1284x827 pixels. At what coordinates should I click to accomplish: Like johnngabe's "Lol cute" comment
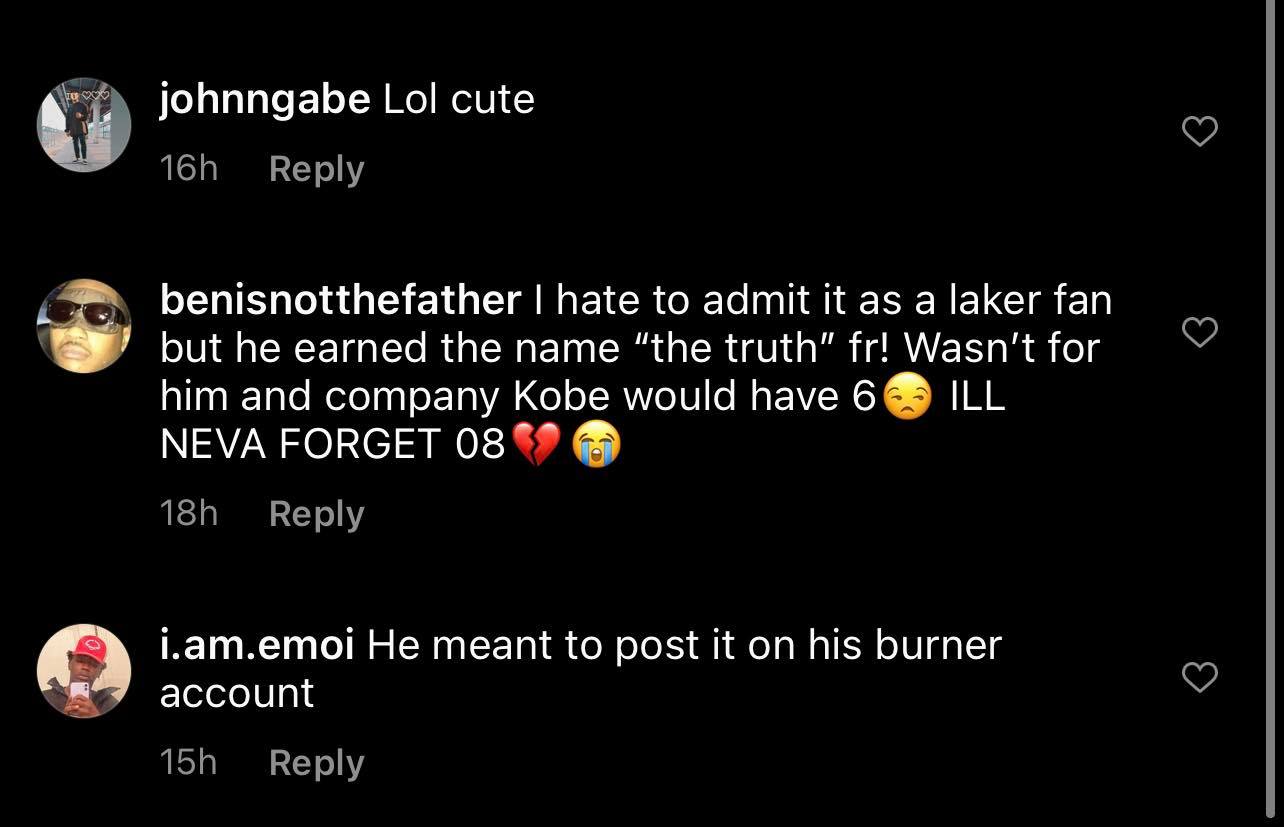click(1199, 131)
